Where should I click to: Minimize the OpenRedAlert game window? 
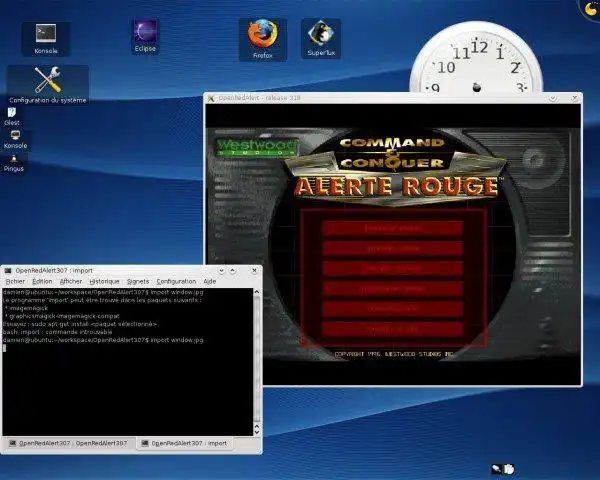click(553, 98)
